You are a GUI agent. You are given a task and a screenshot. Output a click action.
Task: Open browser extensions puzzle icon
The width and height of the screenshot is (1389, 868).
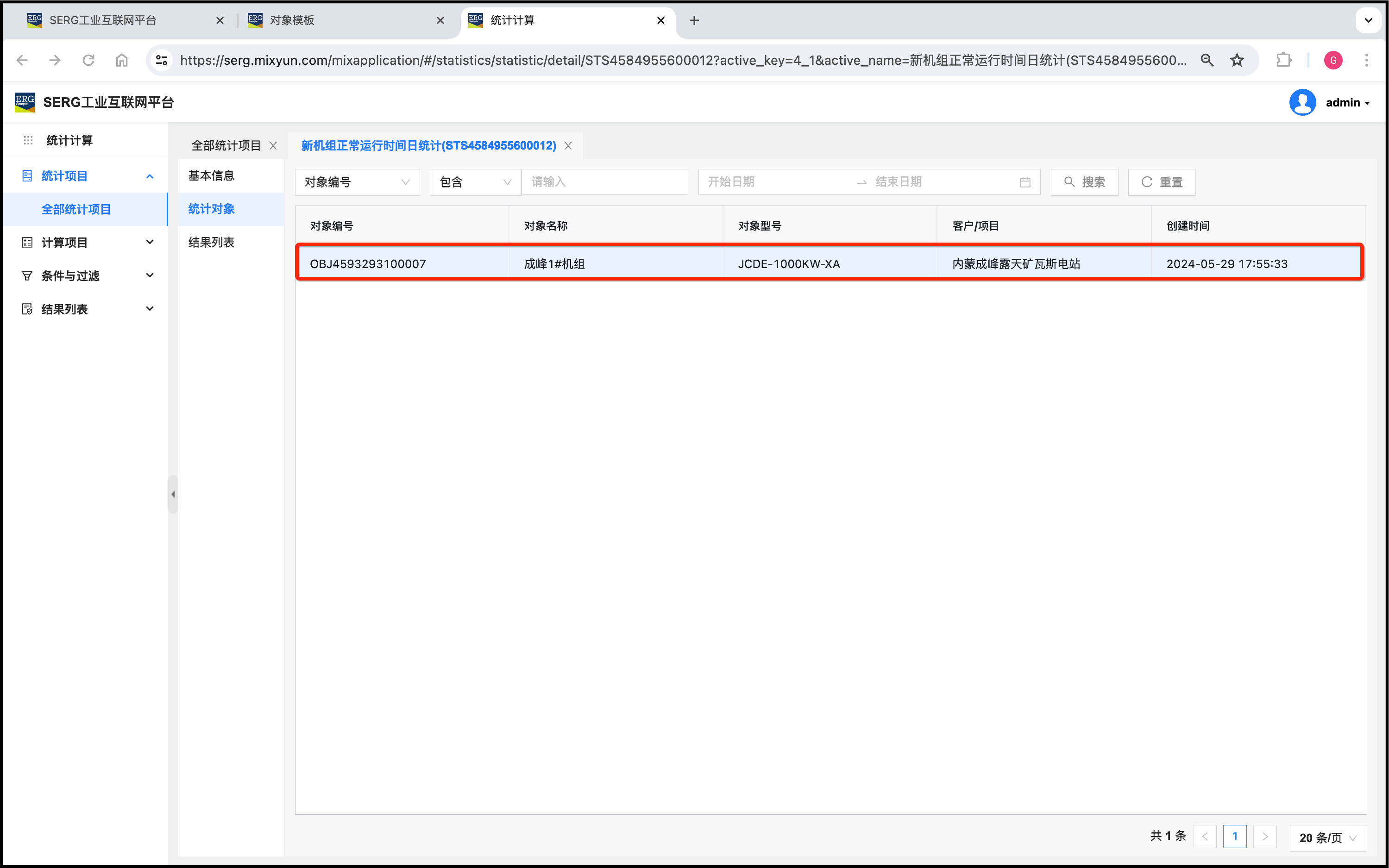(x=1283, y=60)
